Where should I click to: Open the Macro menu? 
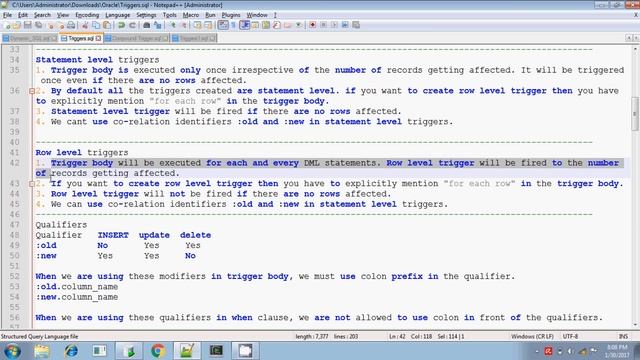(x=191, y=15)
